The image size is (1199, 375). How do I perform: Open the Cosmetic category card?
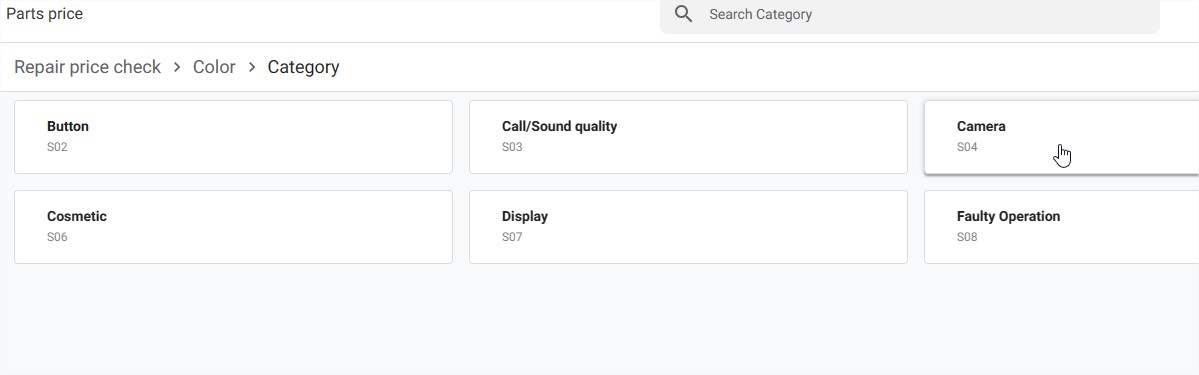(233, 227)
